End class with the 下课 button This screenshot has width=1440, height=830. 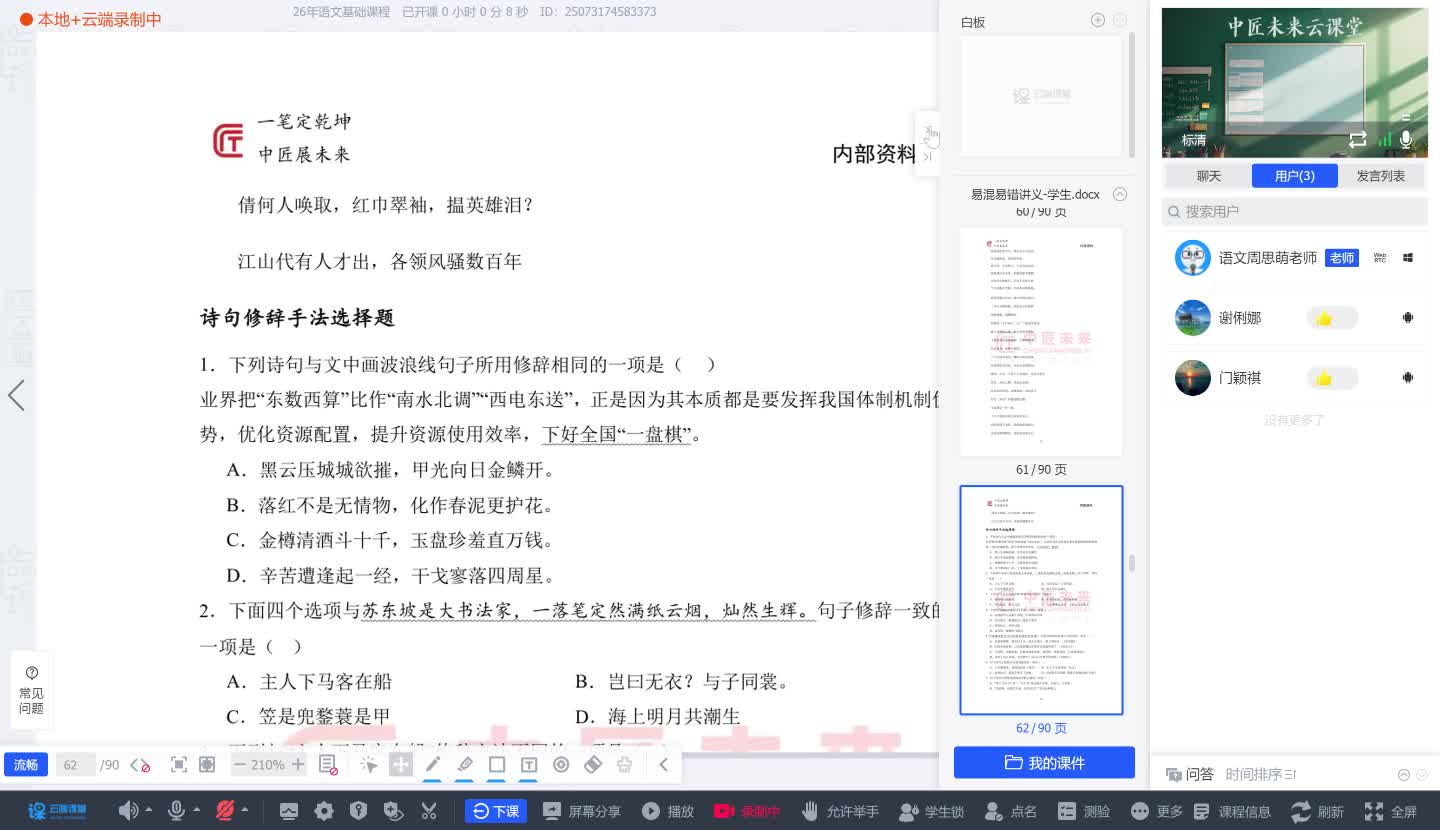tap(496, 811)
